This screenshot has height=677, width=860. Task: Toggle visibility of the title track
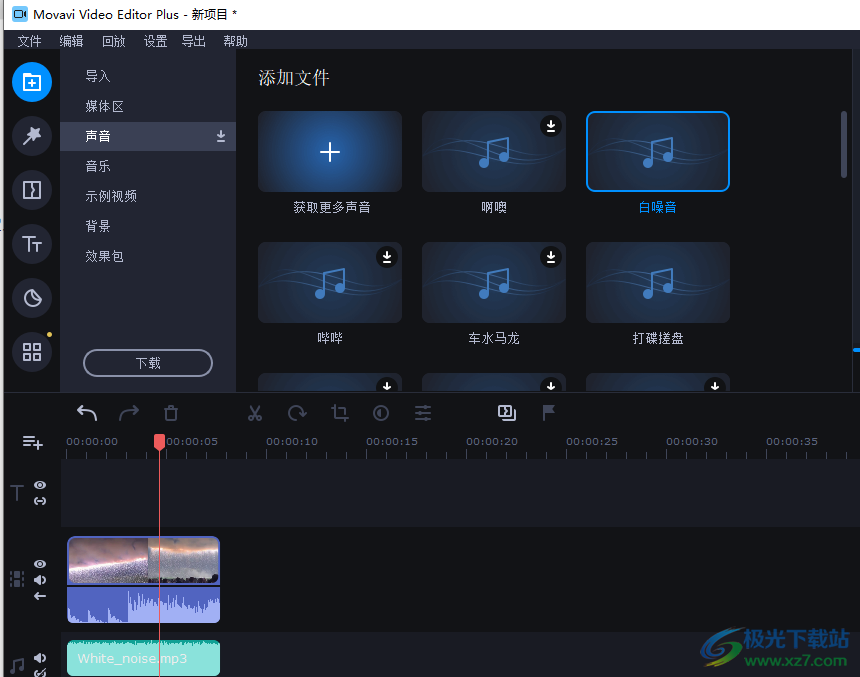(x=40, y=485)
